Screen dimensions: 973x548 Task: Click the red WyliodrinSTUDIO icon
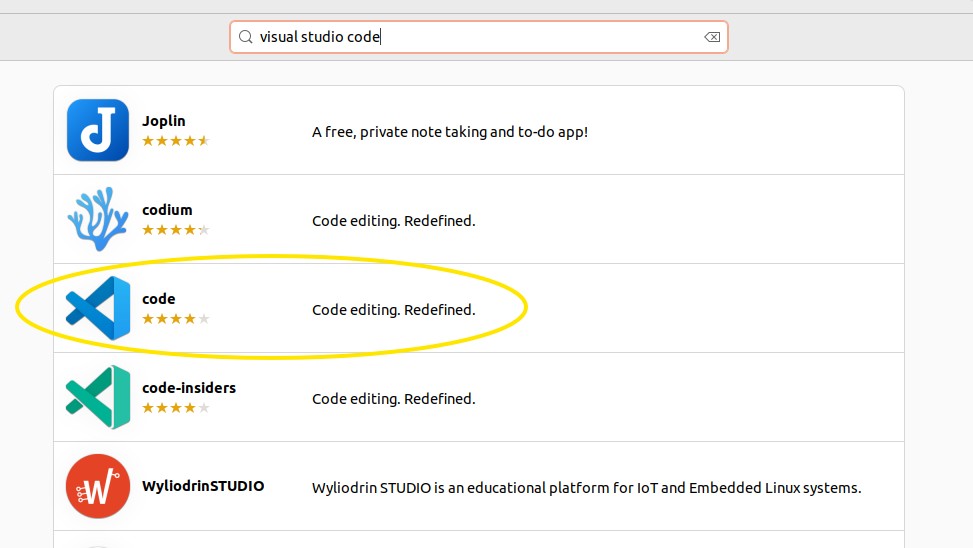[98, 486]
